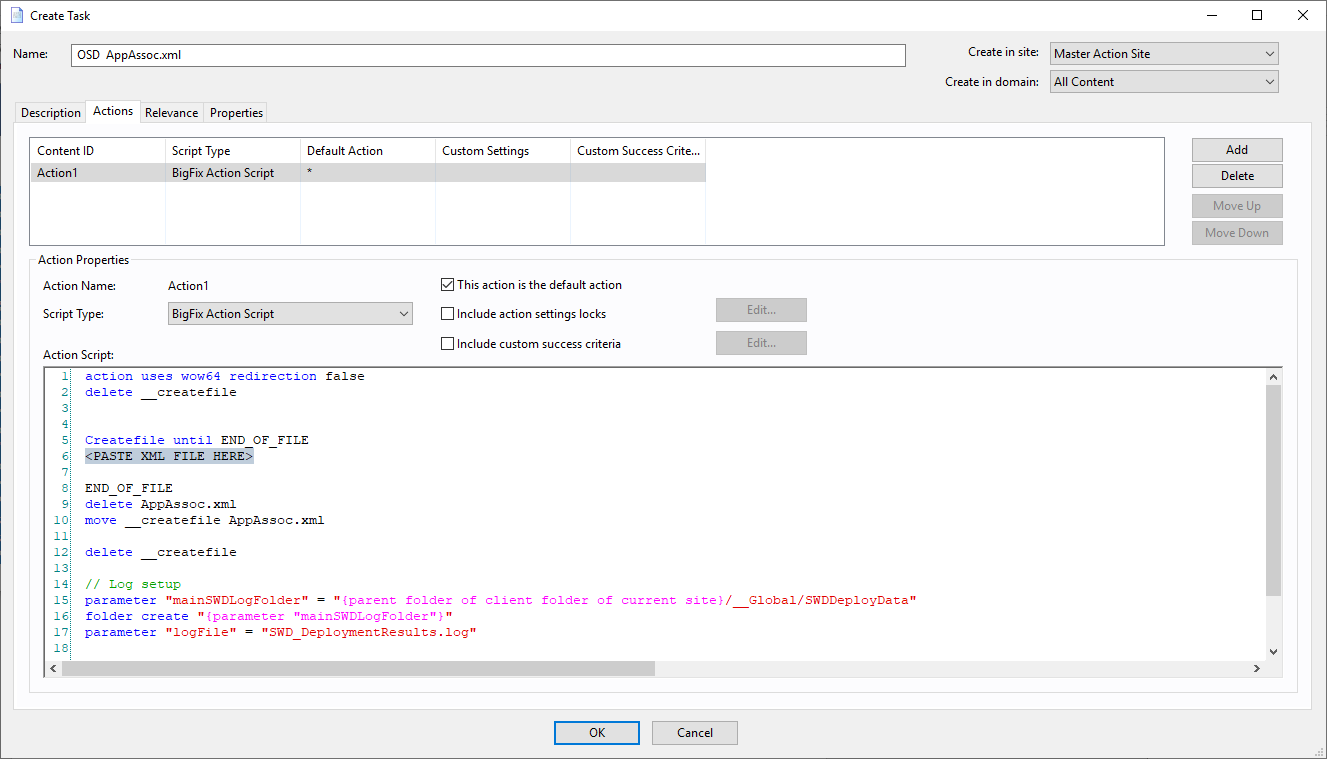Go to the Properties tab
The image size is (1327, 759).
[237, 113]
